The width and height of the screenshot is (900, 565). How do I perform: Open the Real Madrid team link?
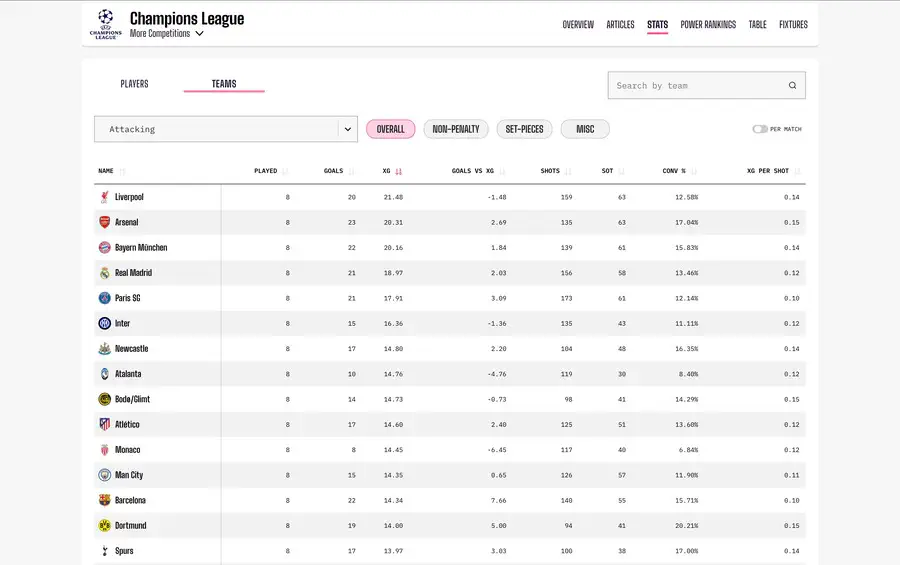point(133,273)
